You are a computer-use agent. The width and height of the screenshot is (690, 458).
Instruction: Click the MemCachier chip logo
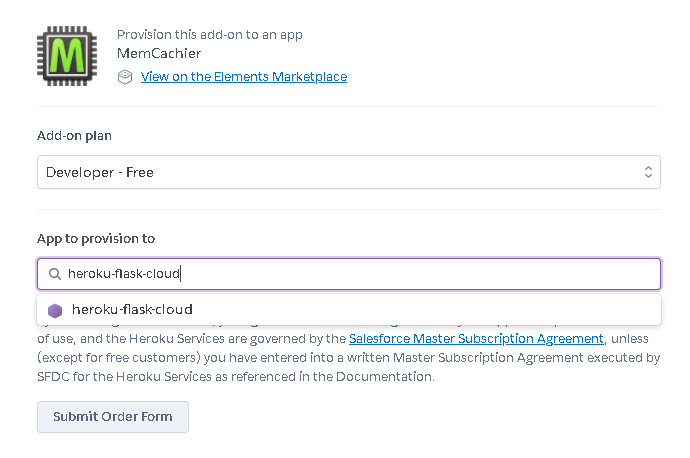[x=67, y=56]
